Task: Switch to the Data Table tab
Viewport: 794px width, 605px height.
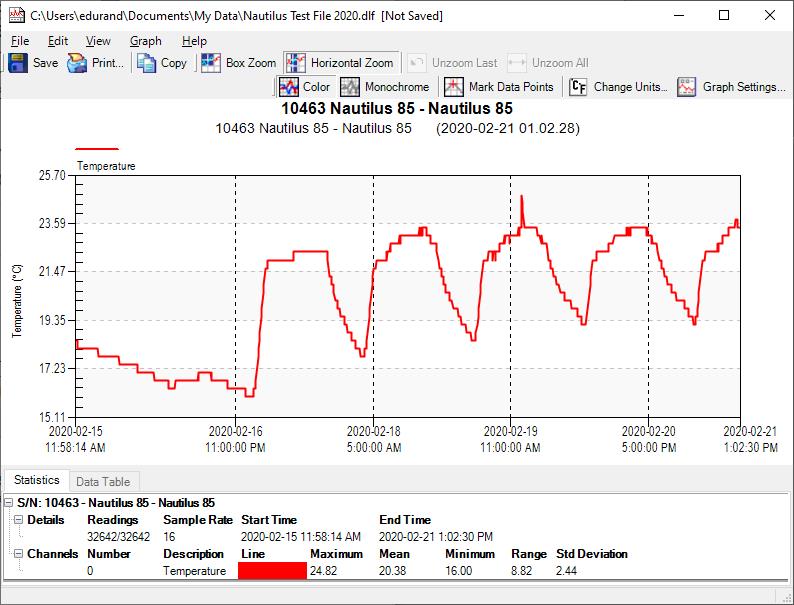Action: coord(103,481)
